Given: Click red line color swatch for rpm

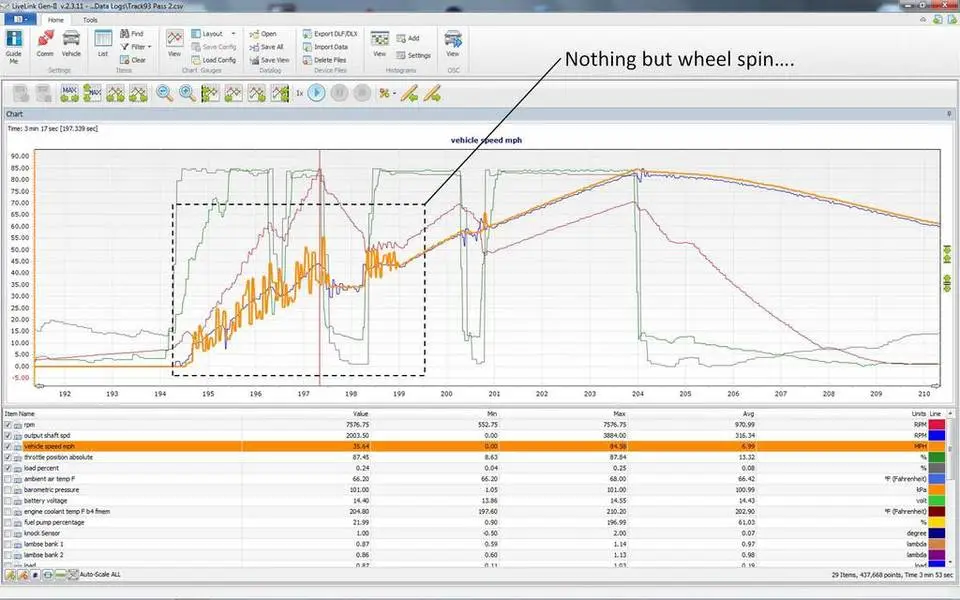Looking at the screenshot, I should click(937, 424).
